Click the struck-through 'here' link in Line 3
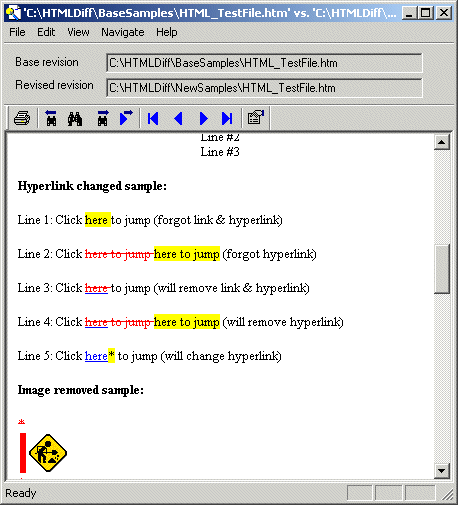Screen dimensions: 458x505 (96, 288)
